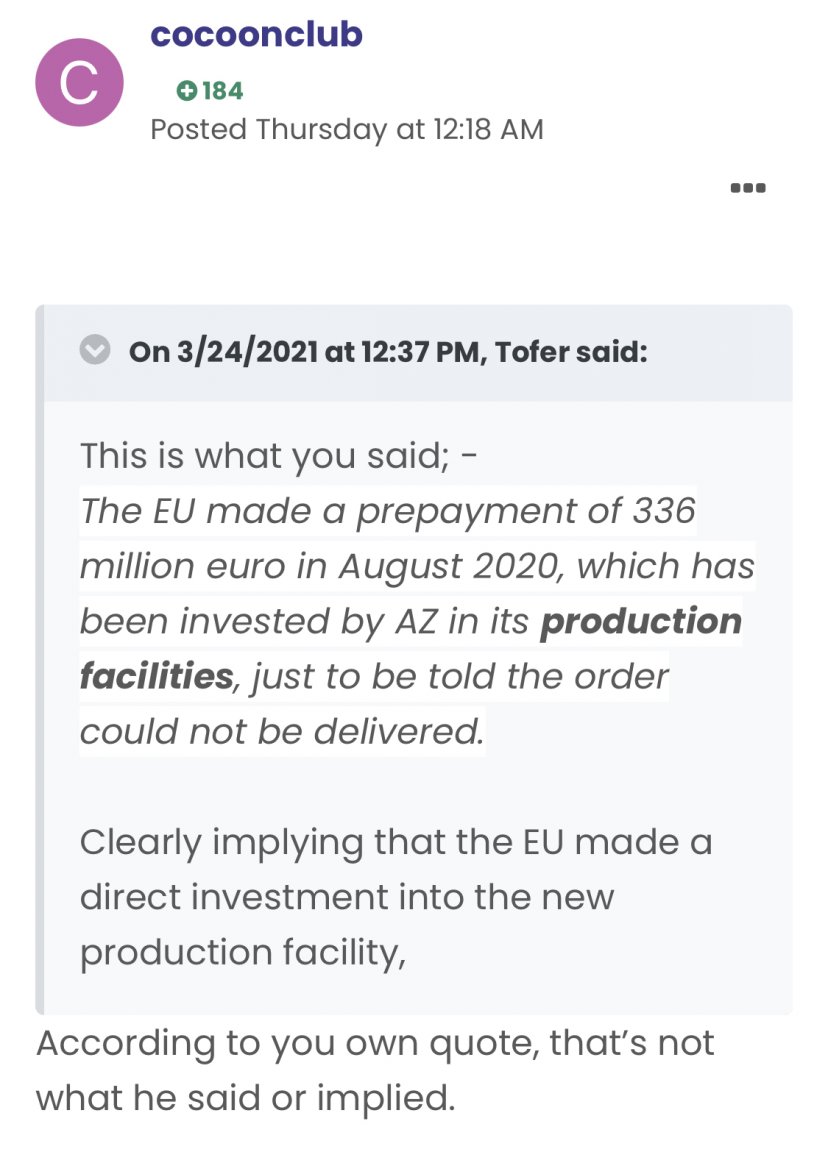Open the three-dot post options menu
828x1152 pixels.
point(748,187)
